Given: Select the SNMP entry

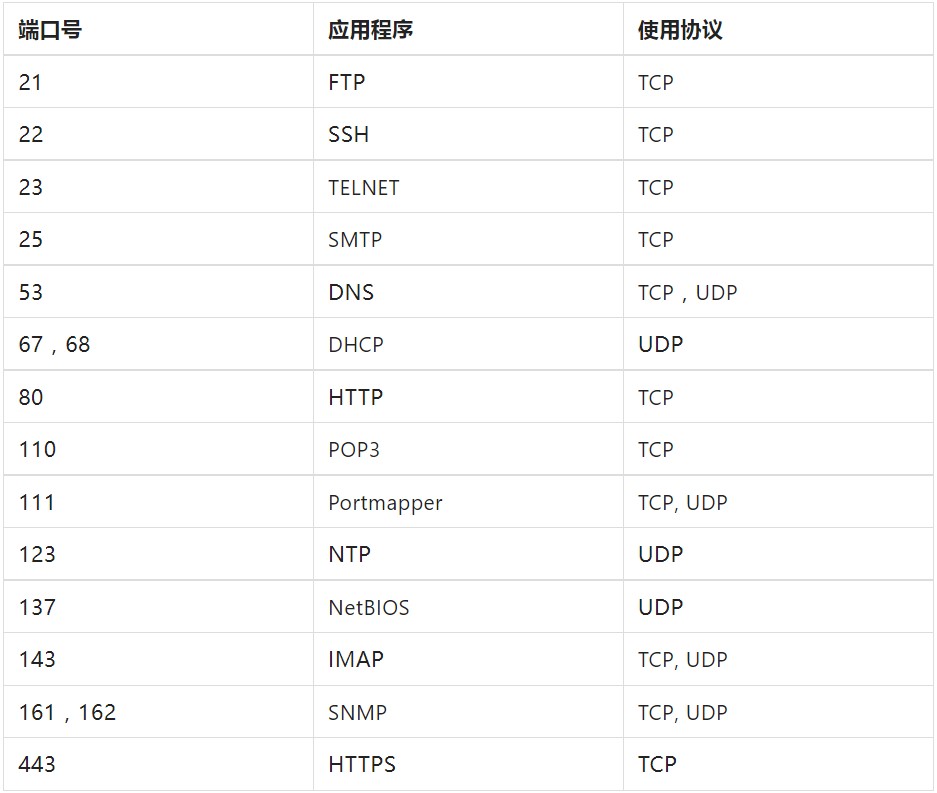Looking at the screenshot, I should click(357, 713).
